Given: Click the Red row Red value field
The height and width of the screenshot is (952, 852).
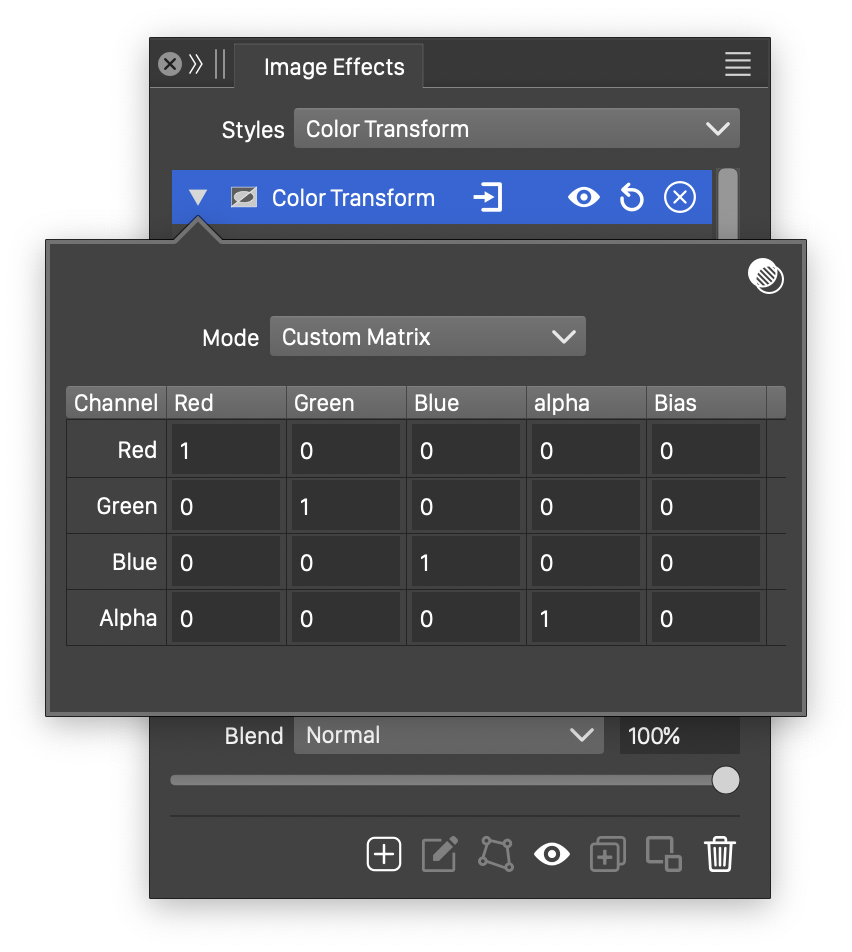Looking at the screenshot, I should 225,451.
